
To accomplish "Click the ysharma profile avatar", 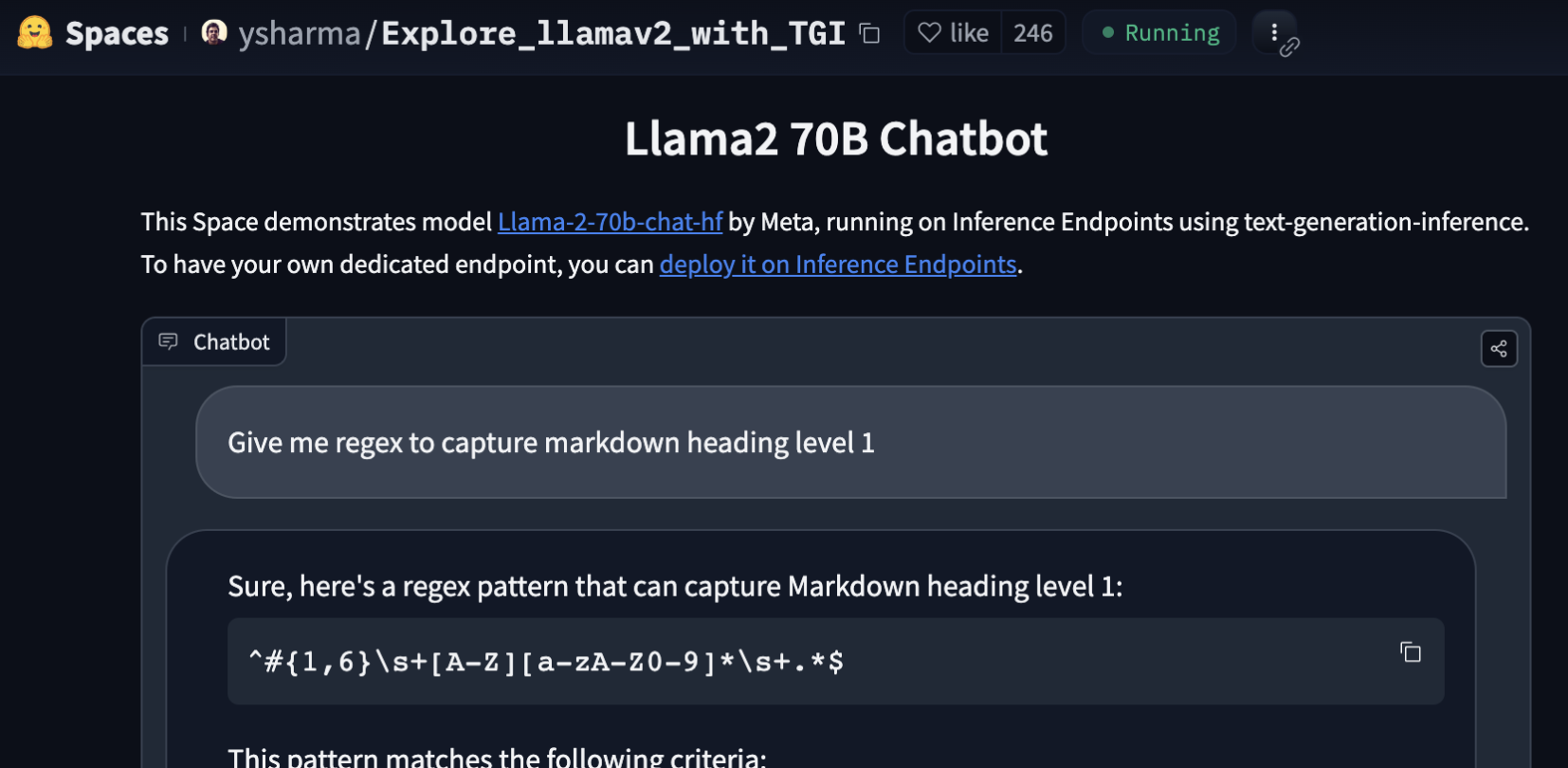I will click(214, 33).
